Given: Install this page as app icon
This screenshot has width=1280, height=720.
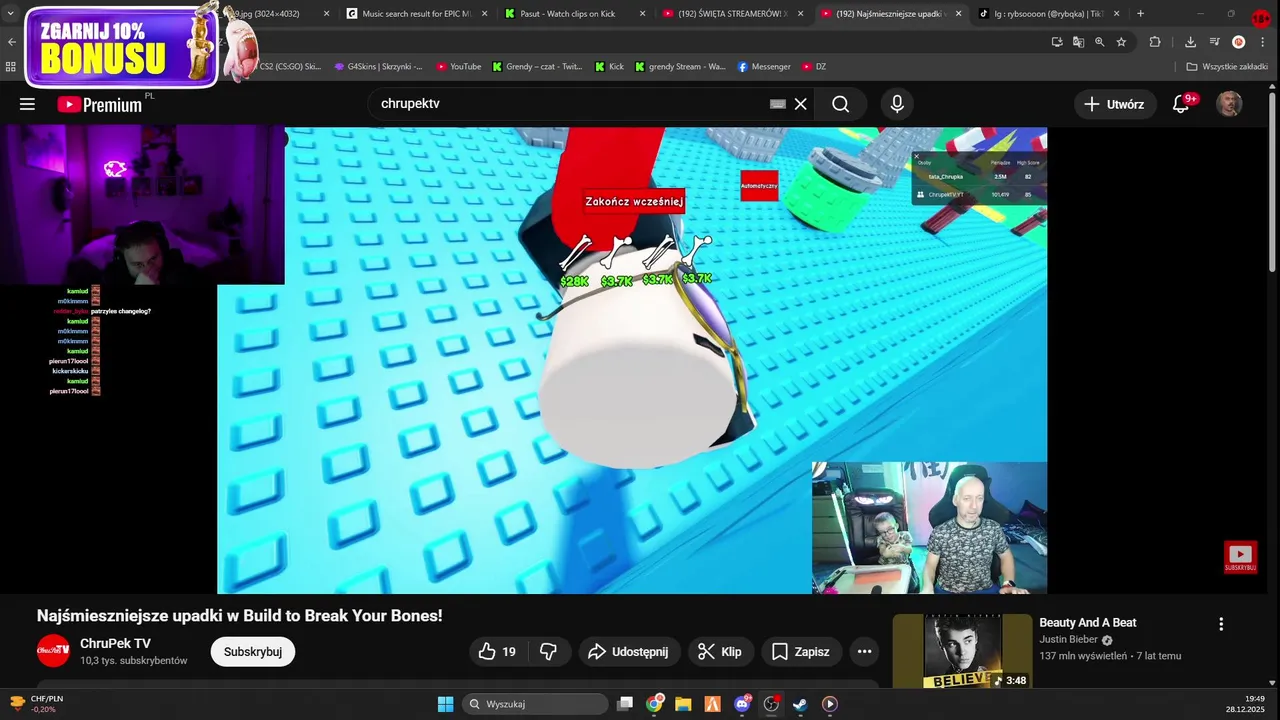Looking at the screenshot, I should pos(1057,42).
